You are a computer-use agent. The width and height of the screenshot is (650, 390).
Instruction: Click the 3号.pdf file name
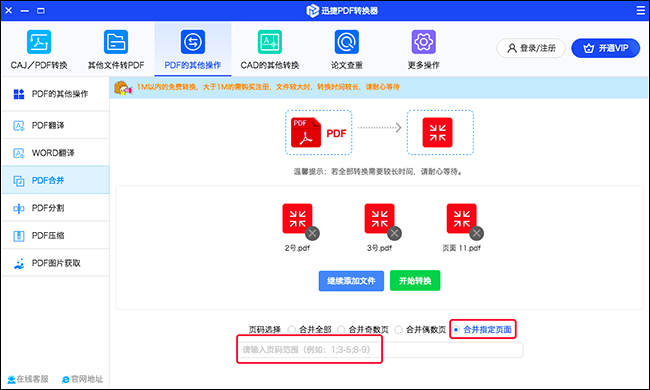coord(379,248)
